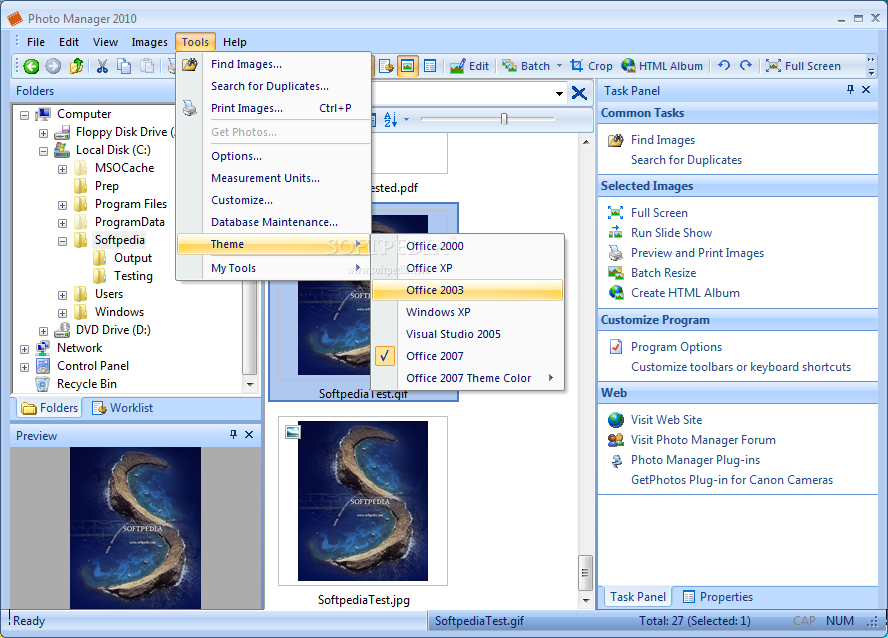This screenshot has width=888, height=638.
Task: Pin the Preview panel with pushpin icon
Action: [233, 434]
